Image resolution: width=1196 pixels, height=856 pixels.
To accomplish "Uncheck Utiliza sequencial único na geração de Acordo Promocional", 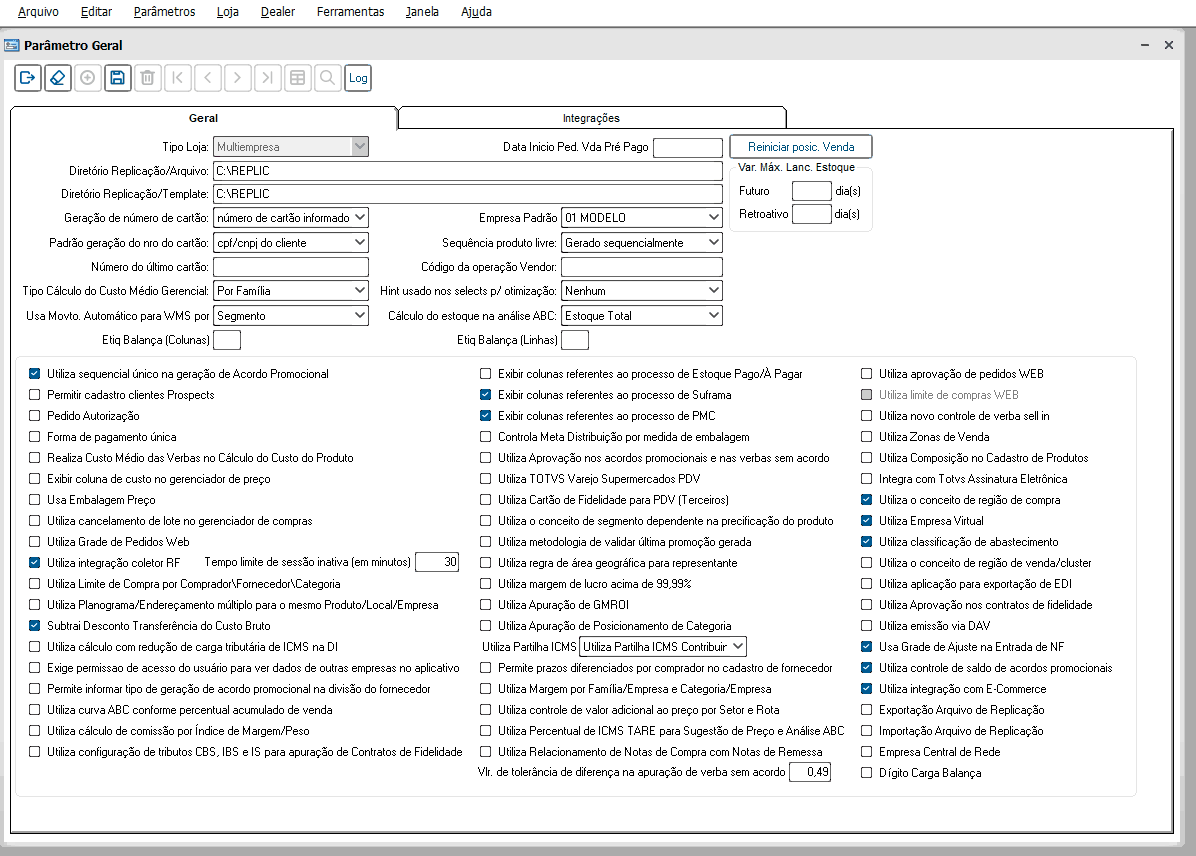I will (x=34, y=374).
